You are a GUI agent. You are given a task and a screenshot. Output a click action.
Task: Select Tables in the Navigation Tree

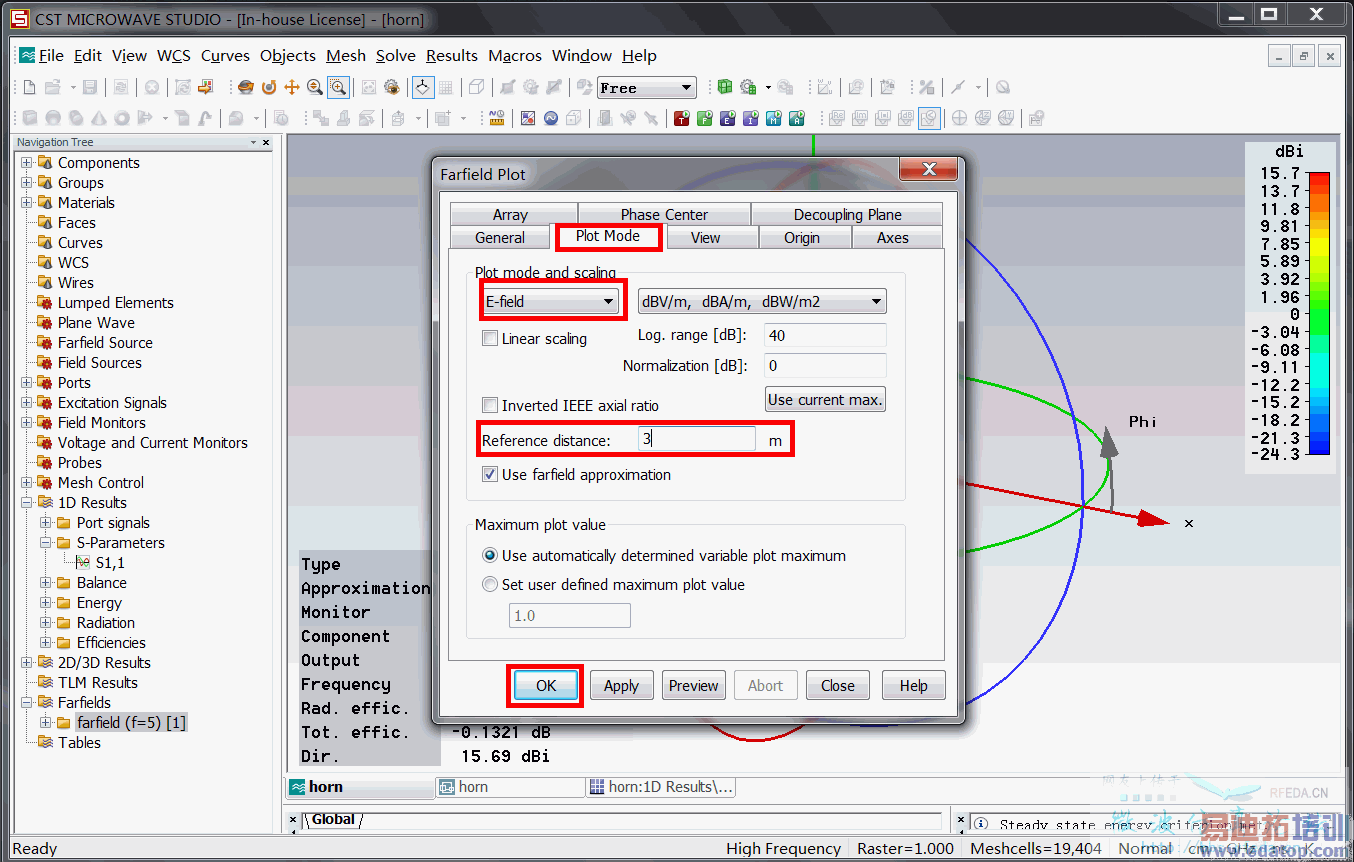[x=79, y=743]
